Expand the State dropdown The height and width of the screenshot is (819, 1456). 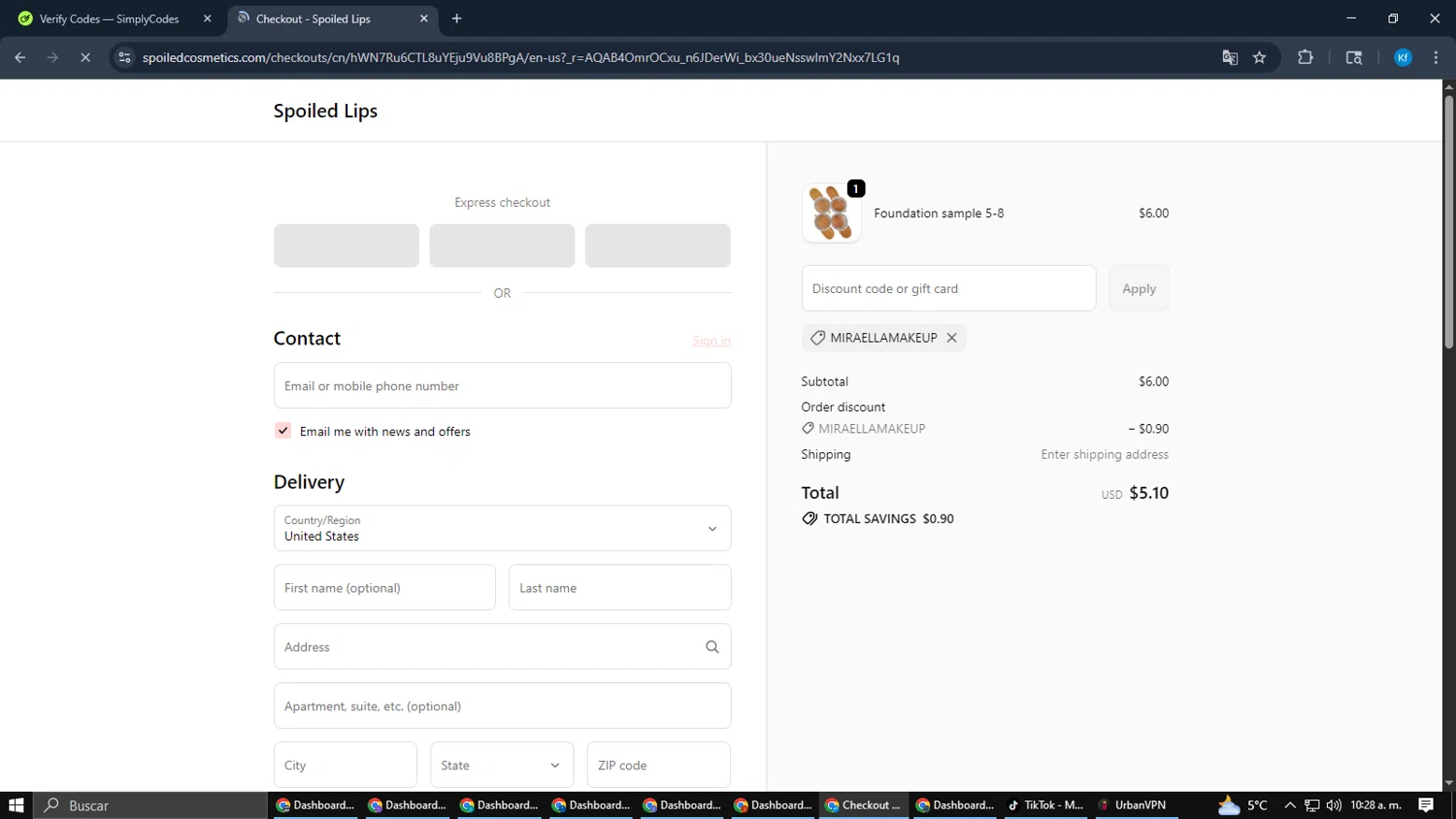pos(502,766)
